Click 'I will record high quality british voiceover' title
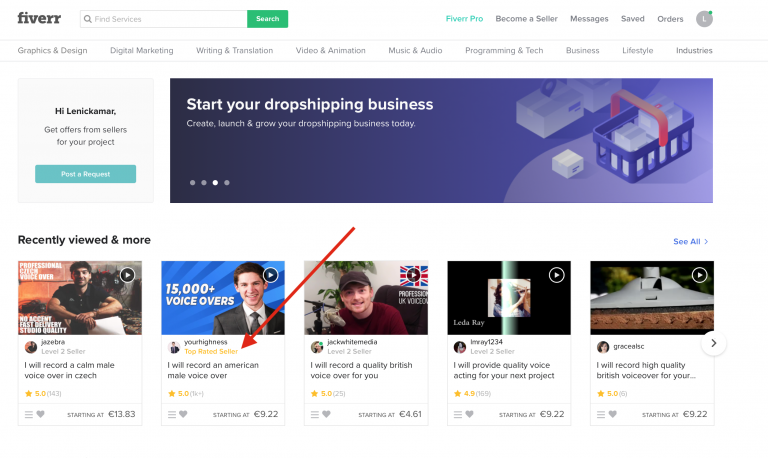The height and width of the screenshot is (458, 768). point(646,370)
